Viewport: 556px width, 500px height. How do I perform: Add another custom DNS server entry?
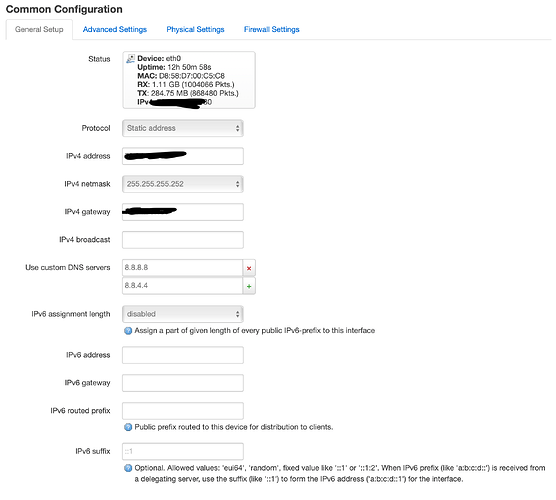tap(249, 286)
